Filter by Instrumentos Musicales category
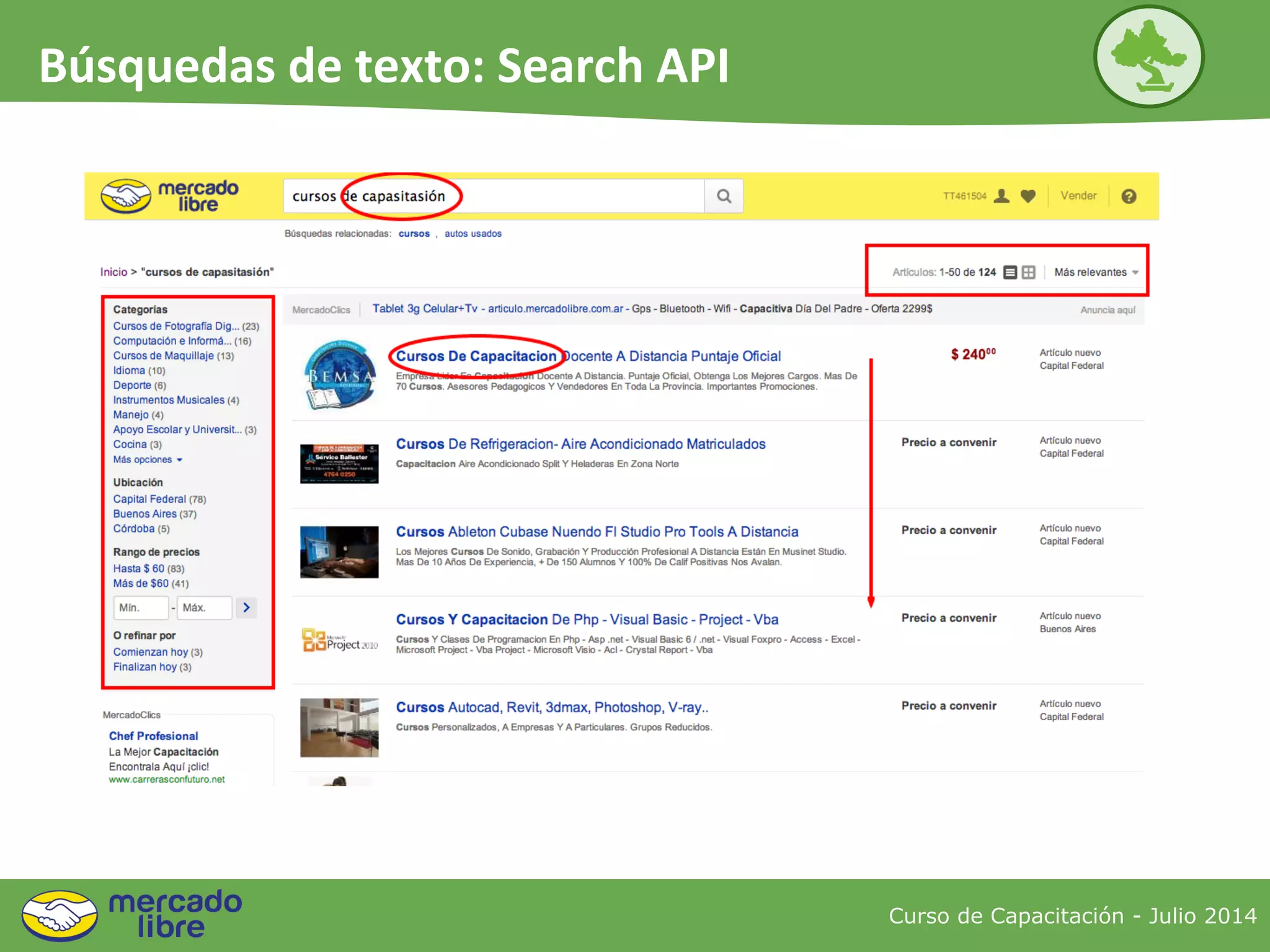Screen dimensions: 1270x952 click(169, 400)
